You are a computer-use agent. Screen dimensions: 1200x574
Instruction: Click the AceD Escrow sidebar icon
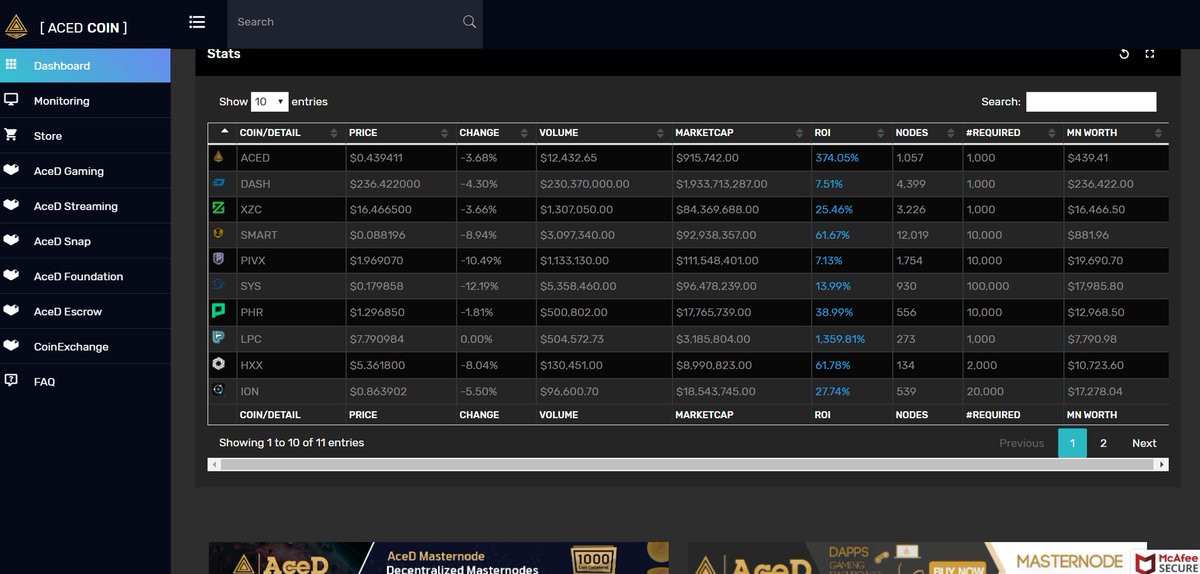[11, 310]
